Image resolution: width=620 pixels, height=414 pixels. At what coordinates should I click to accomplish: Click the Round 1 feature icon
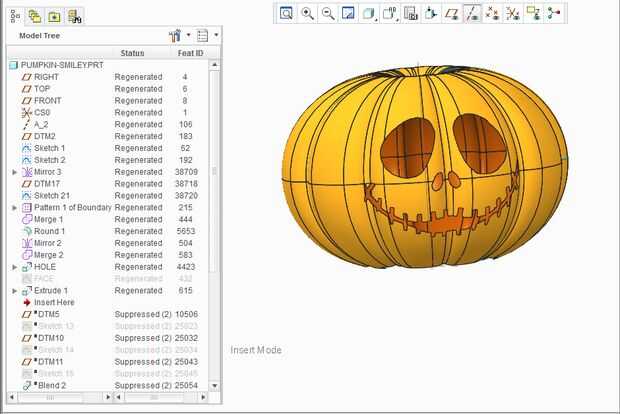pyautogui.click(x=27, y=231)
